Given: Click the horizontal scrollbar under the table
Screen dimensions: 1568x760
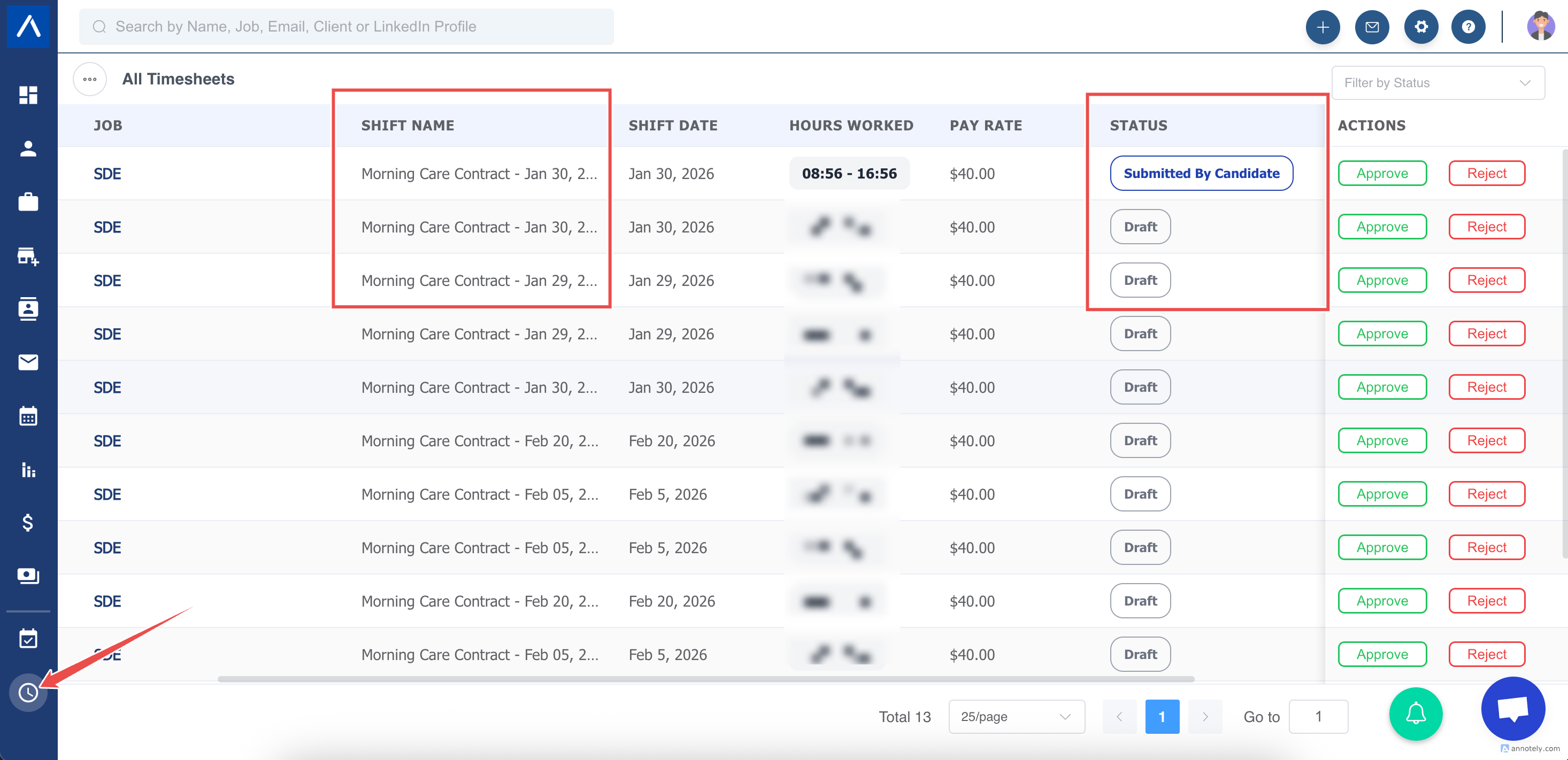Looking at the screenshot, I should [x=706, y=679].
